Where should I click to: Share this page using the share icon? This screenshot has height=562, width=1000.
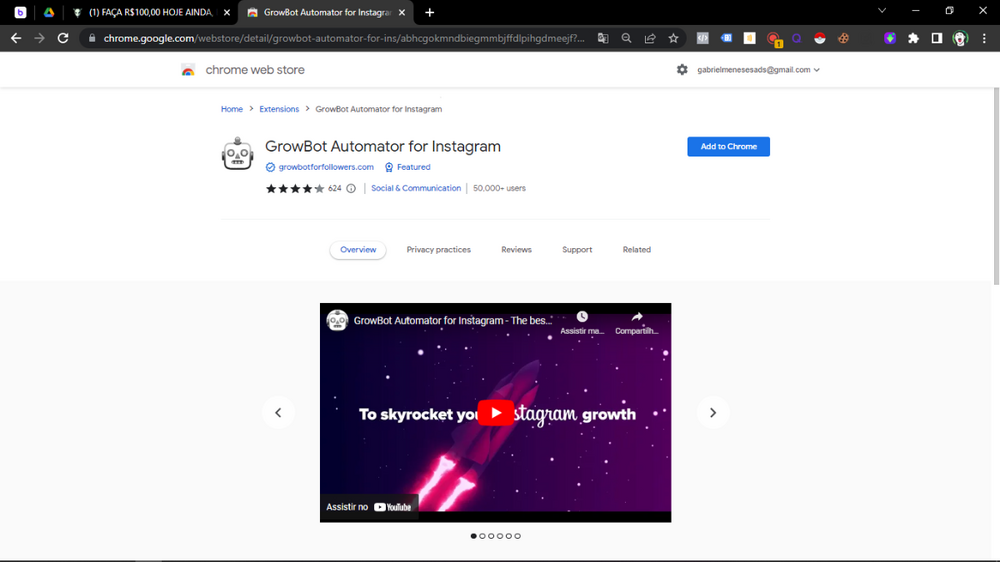650,38
